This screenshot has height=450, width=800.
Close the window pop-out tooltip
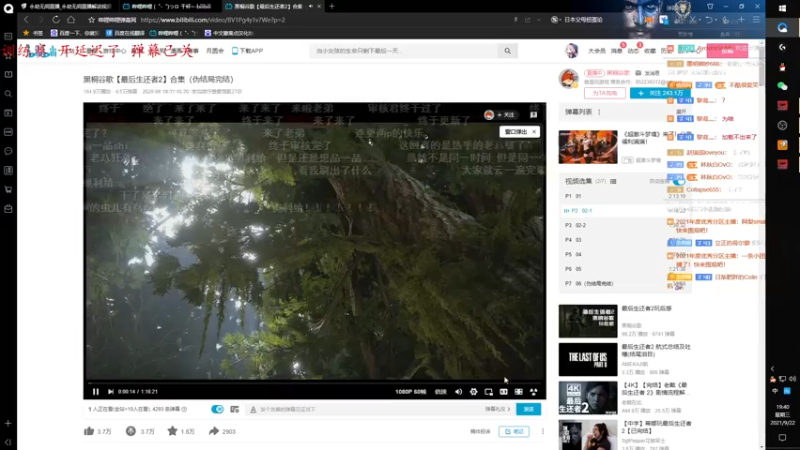pos(534,132)
